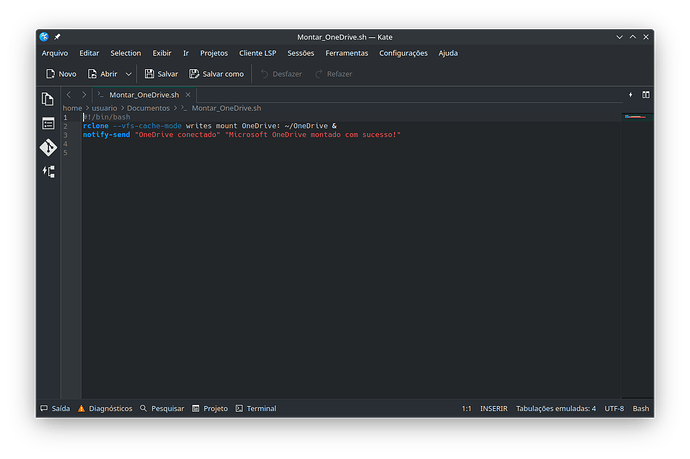Select the Montar_OneDrive.sh tab
The height and width of the screenshot is (459, 690).
(144, 95)
